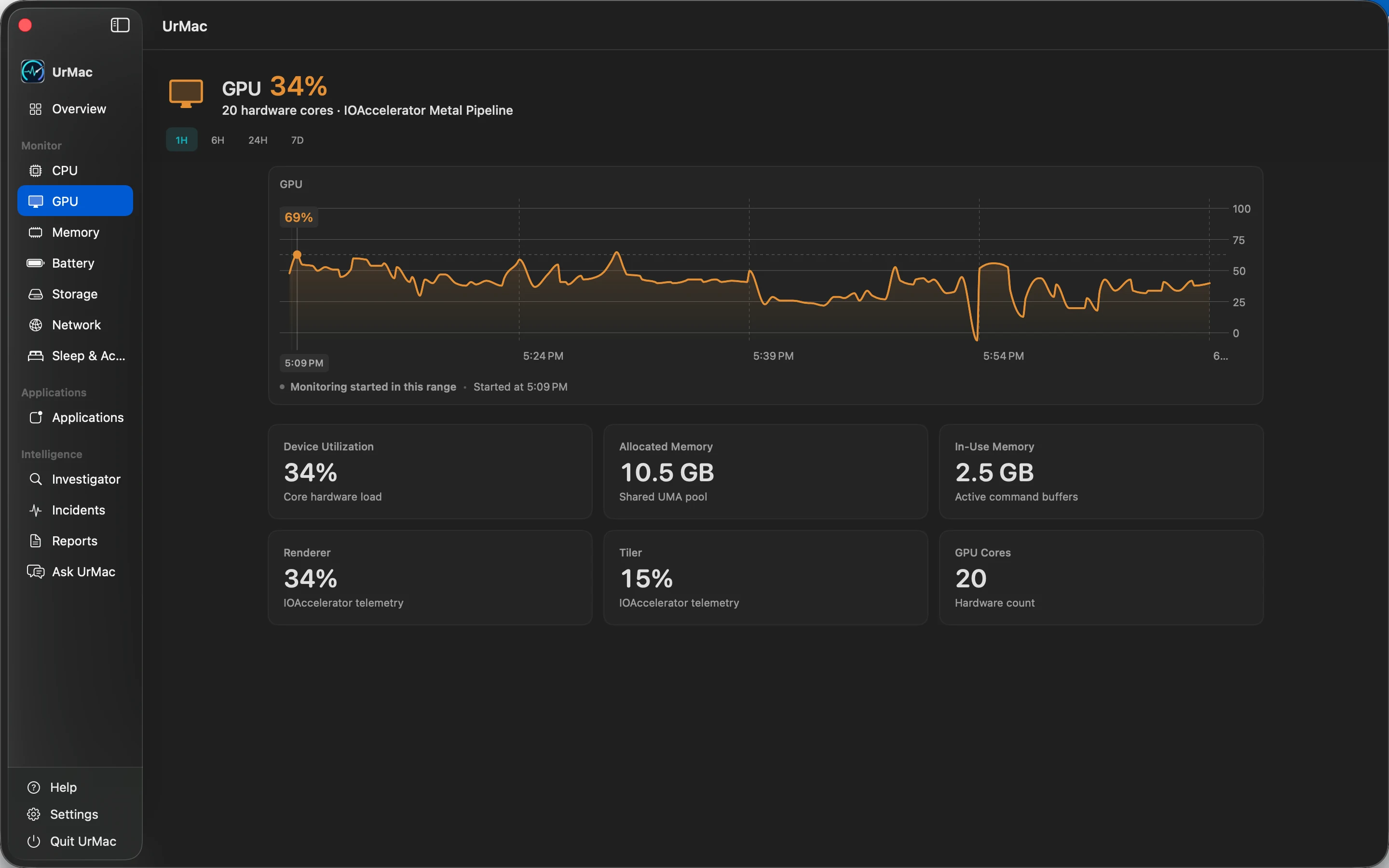Open the Incidents section
This screenshot has width=1389, height=868.
point(75,510)
